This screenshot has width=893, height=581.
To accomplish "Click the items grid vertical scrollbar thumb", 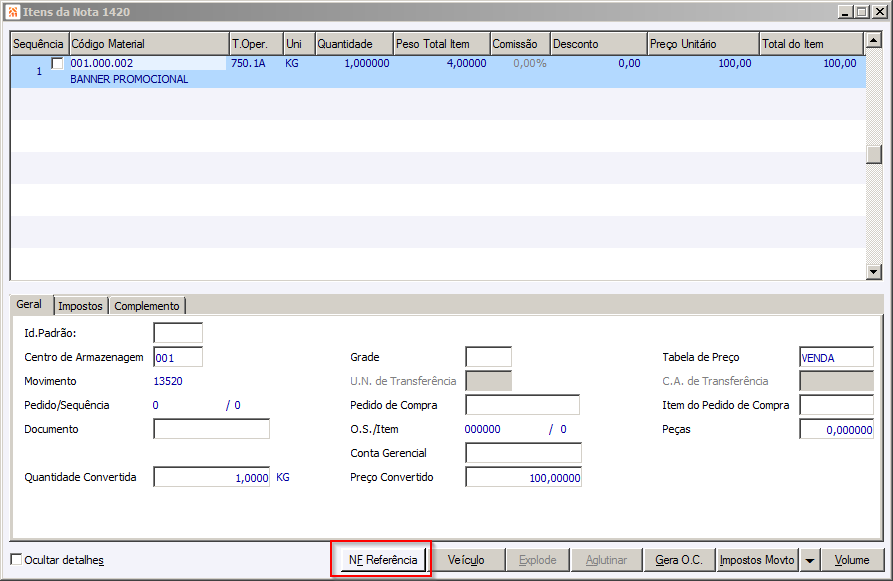I will click(x=874, y=154).
